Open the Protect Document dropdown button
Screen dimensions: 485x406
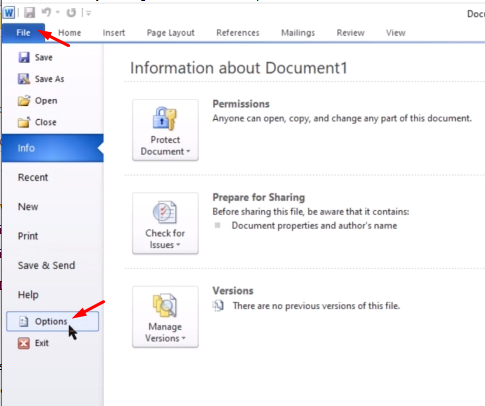tap(165, 130)
